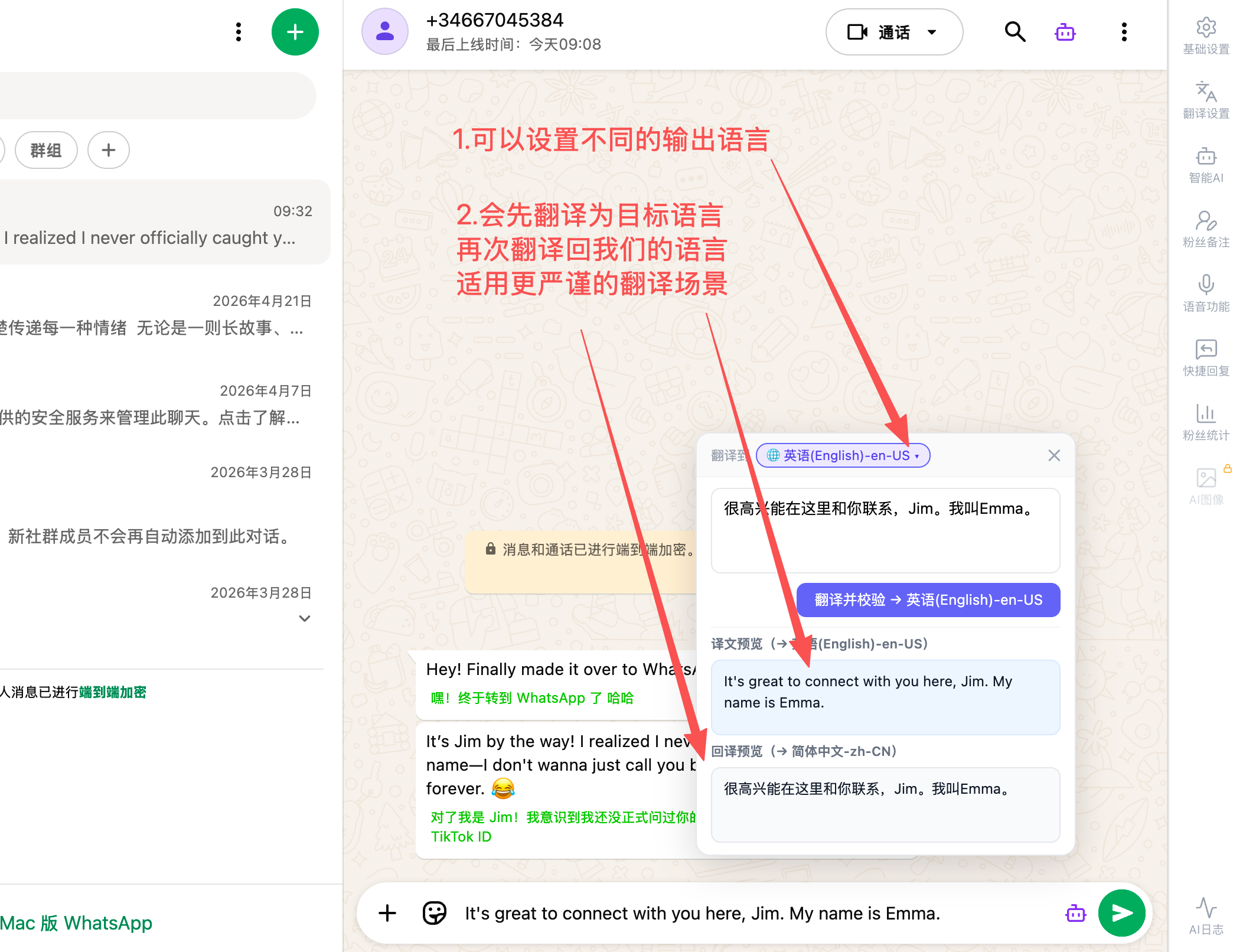Click the encryption notice 消息和通话已进行端到端加密
Viewport: 1233px width, 952px height.
tap(581, 562)
